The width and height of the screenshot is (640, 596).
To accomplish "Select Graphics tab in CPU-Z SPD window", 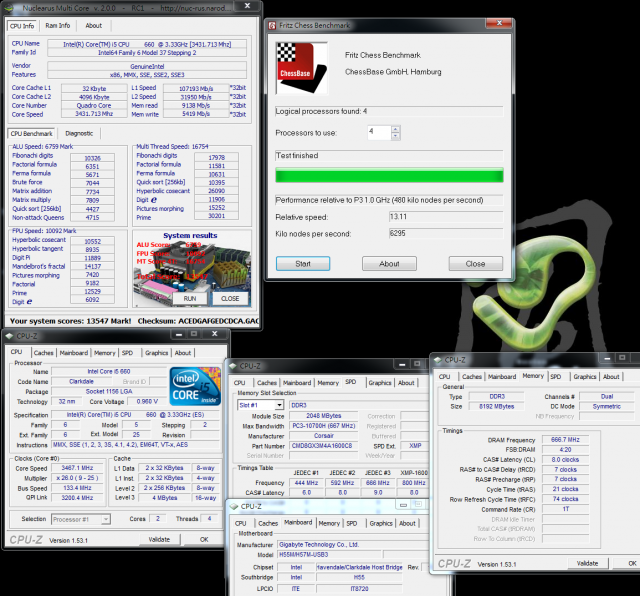I will (x=380, y=383).
